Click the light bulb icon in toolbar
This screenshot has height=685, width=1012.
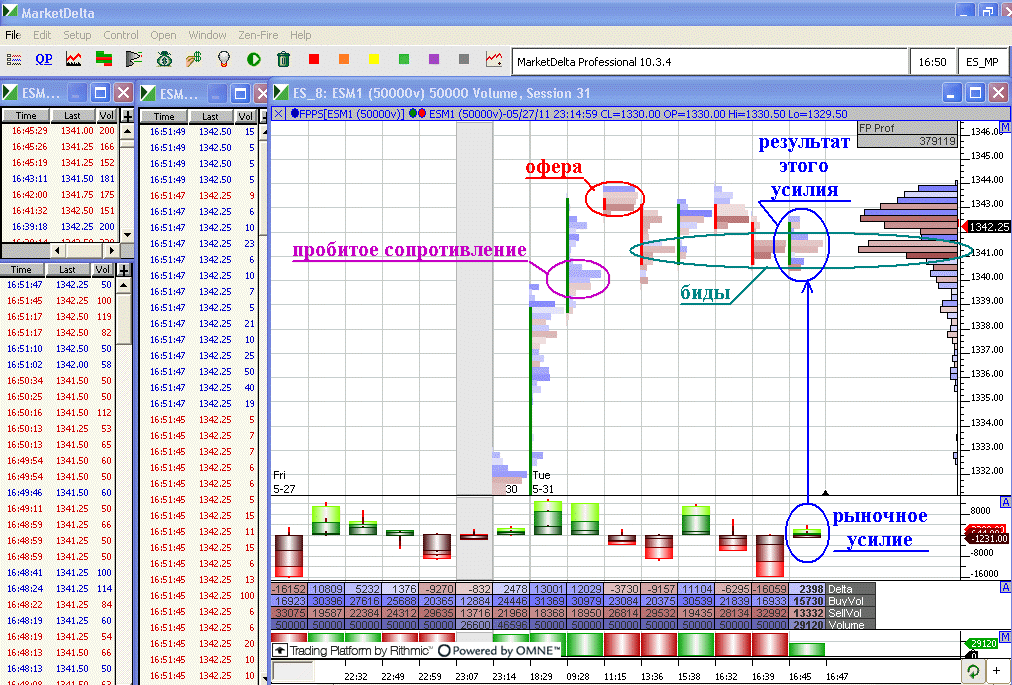pos(223,59)
